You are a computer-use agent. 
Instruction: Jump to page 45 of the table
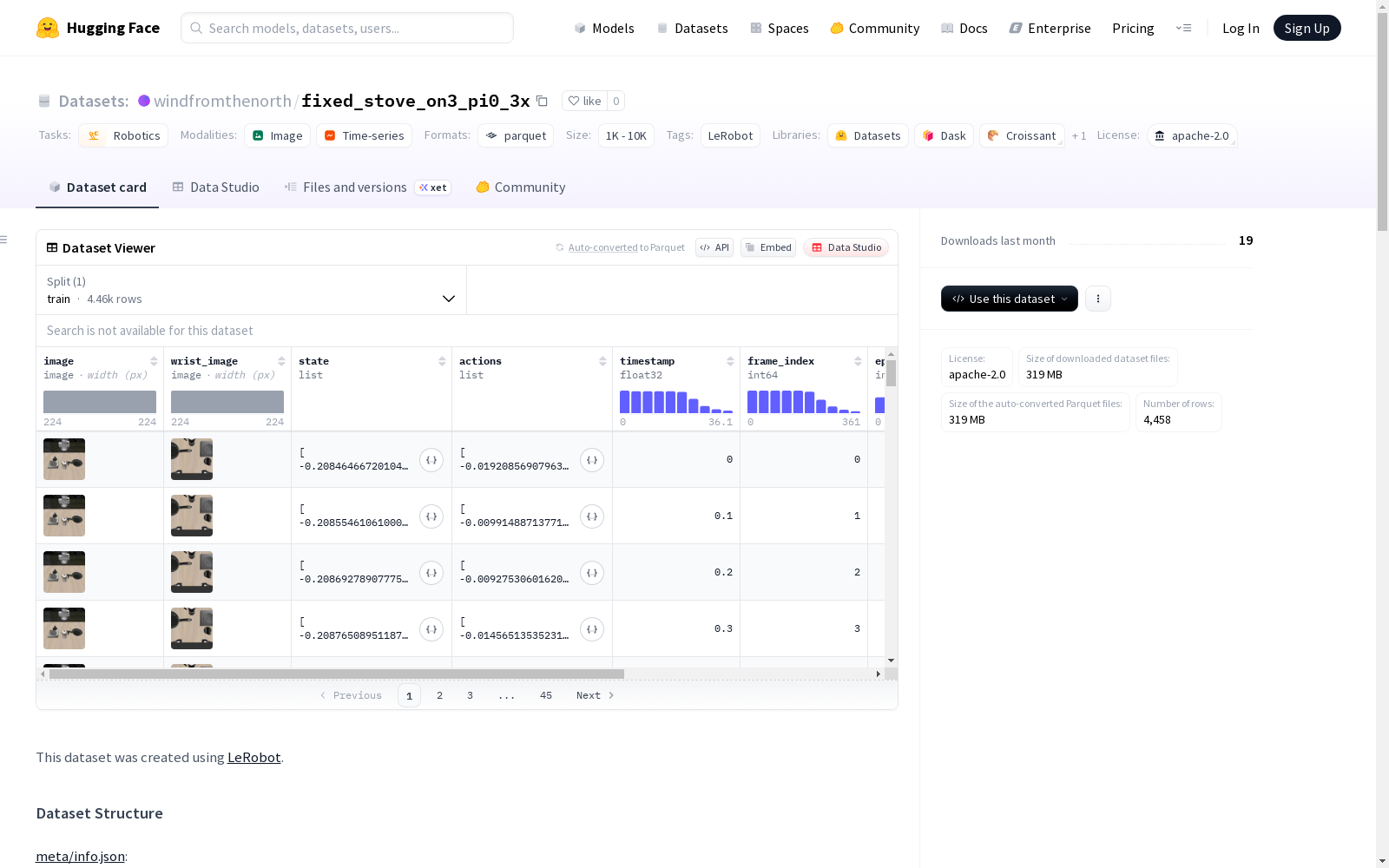point(546,695)
